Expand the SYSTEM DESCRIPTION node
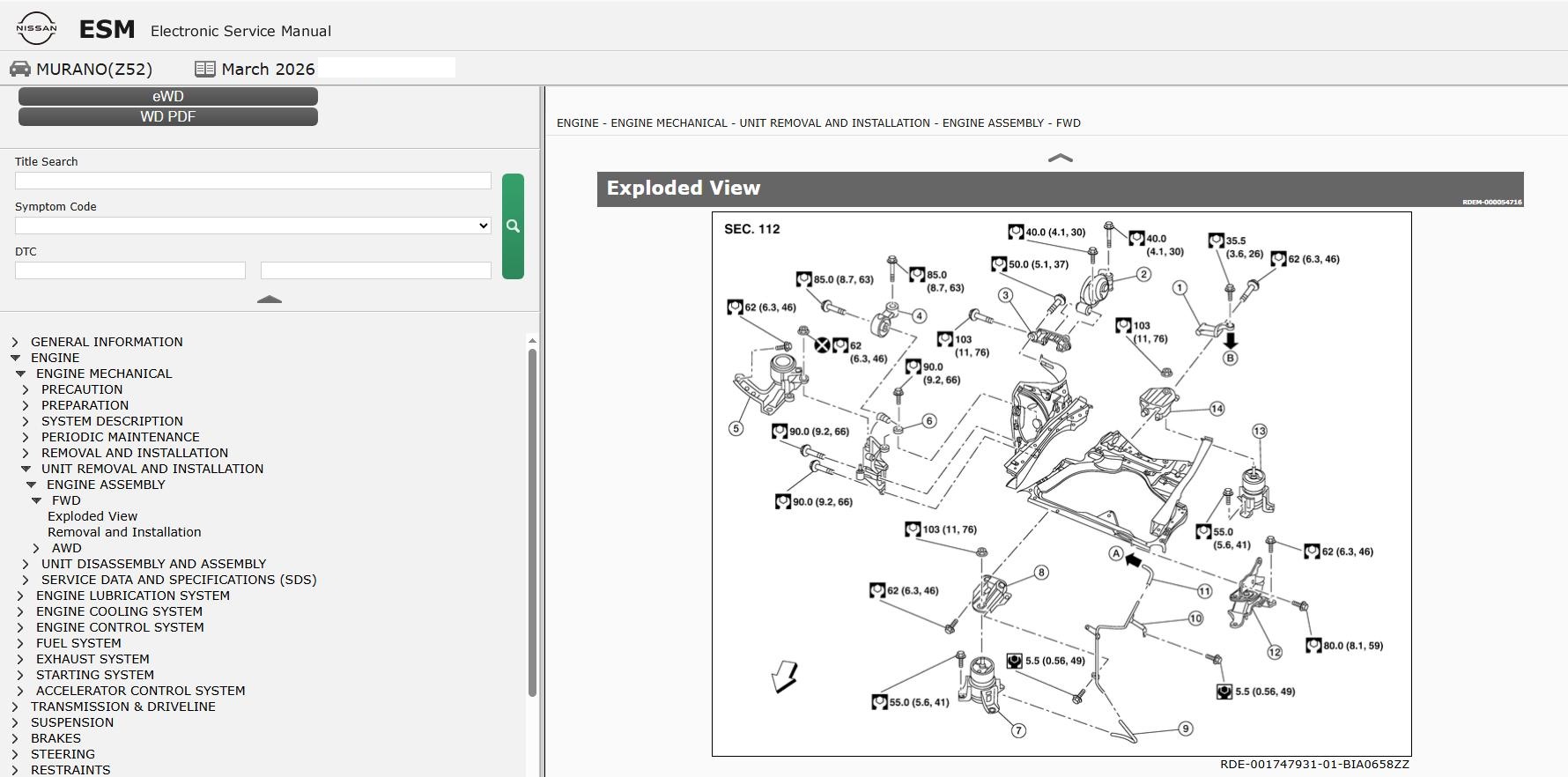The height and width of the screenshot is (777, 1568). tap(26, 421)
